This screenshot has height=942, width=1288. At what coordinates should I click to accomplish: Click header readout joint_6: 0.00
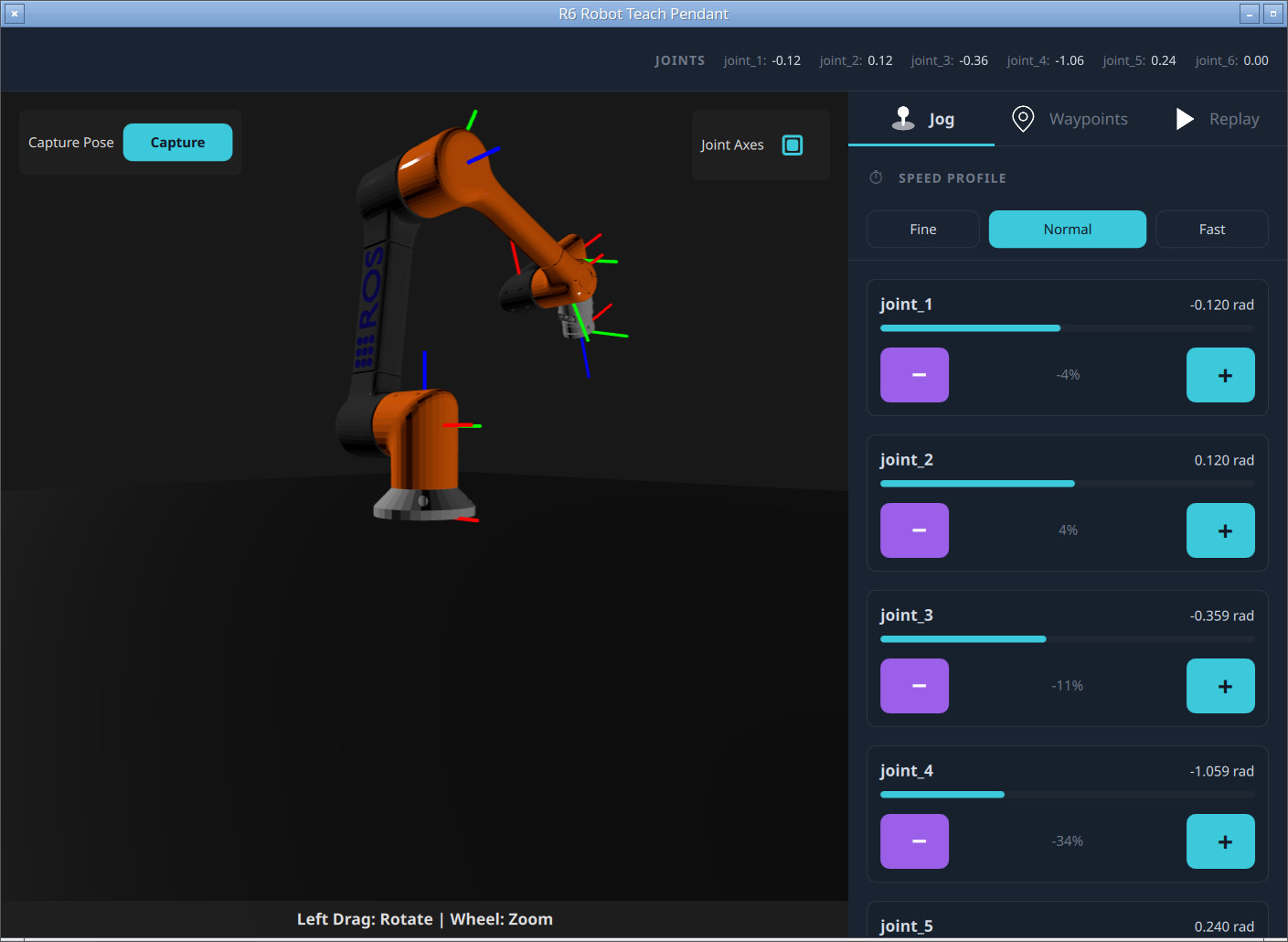point(1231,60)
